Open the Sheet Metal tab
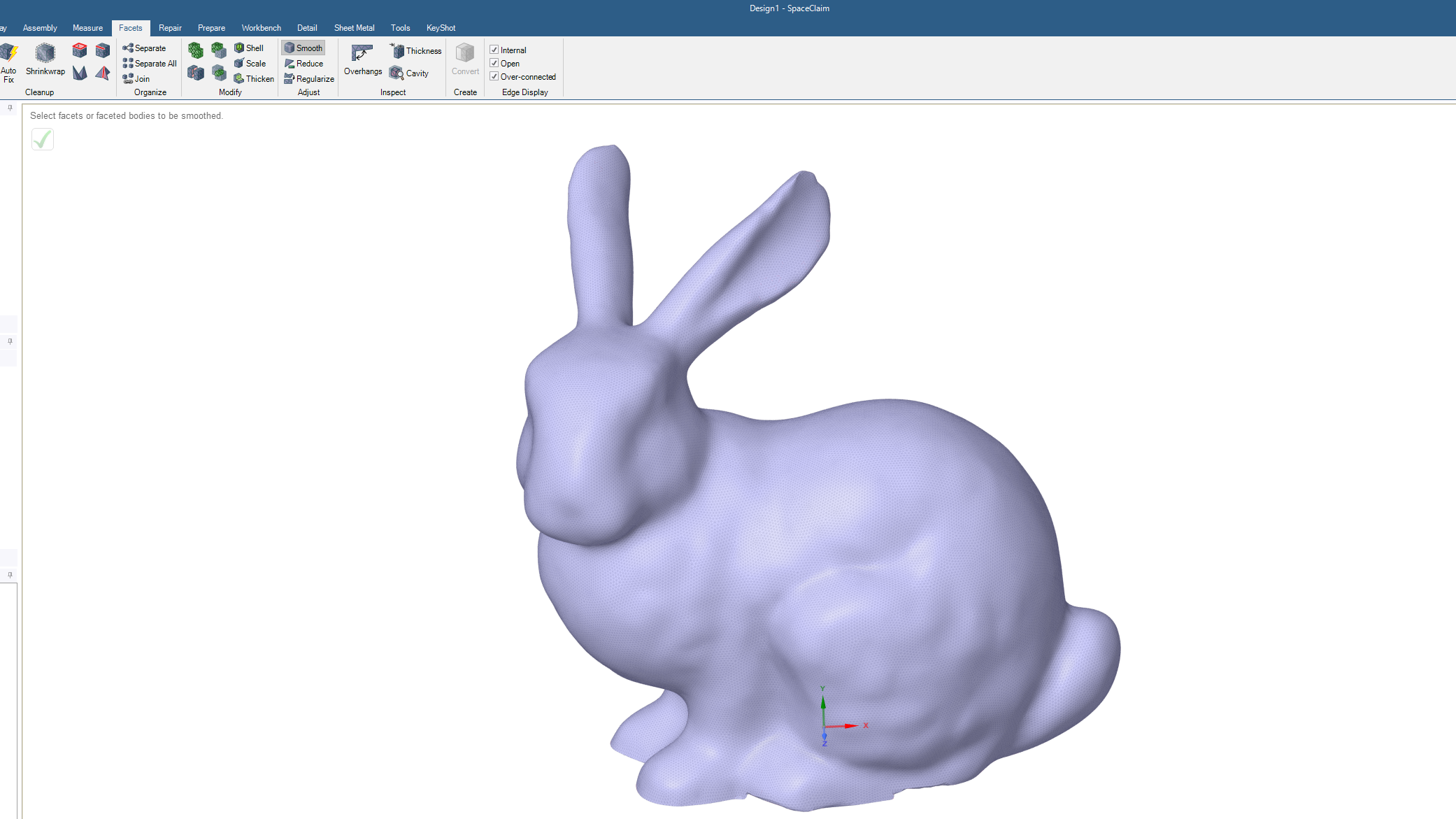The width and height of the screenshot is (1456, 819). 354,28
